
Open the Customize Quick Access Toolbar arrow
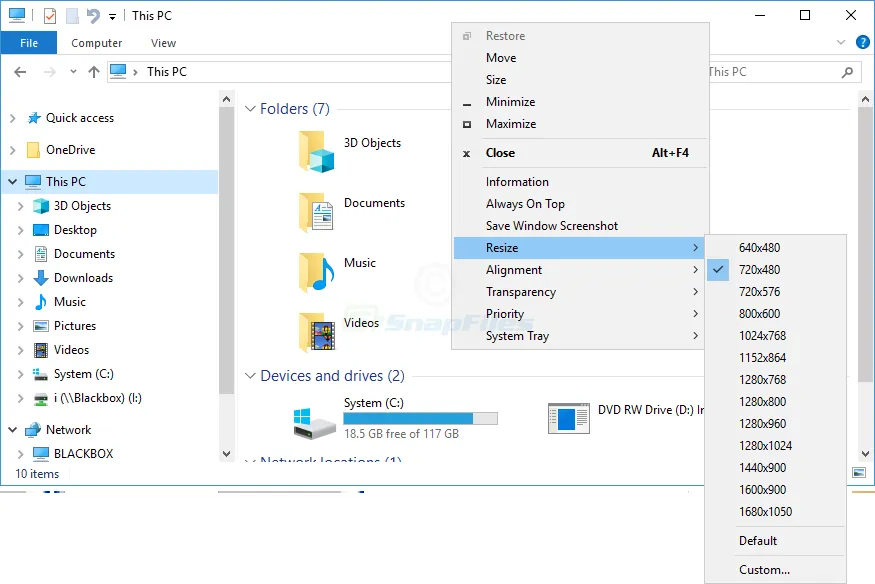click(112, 17)
